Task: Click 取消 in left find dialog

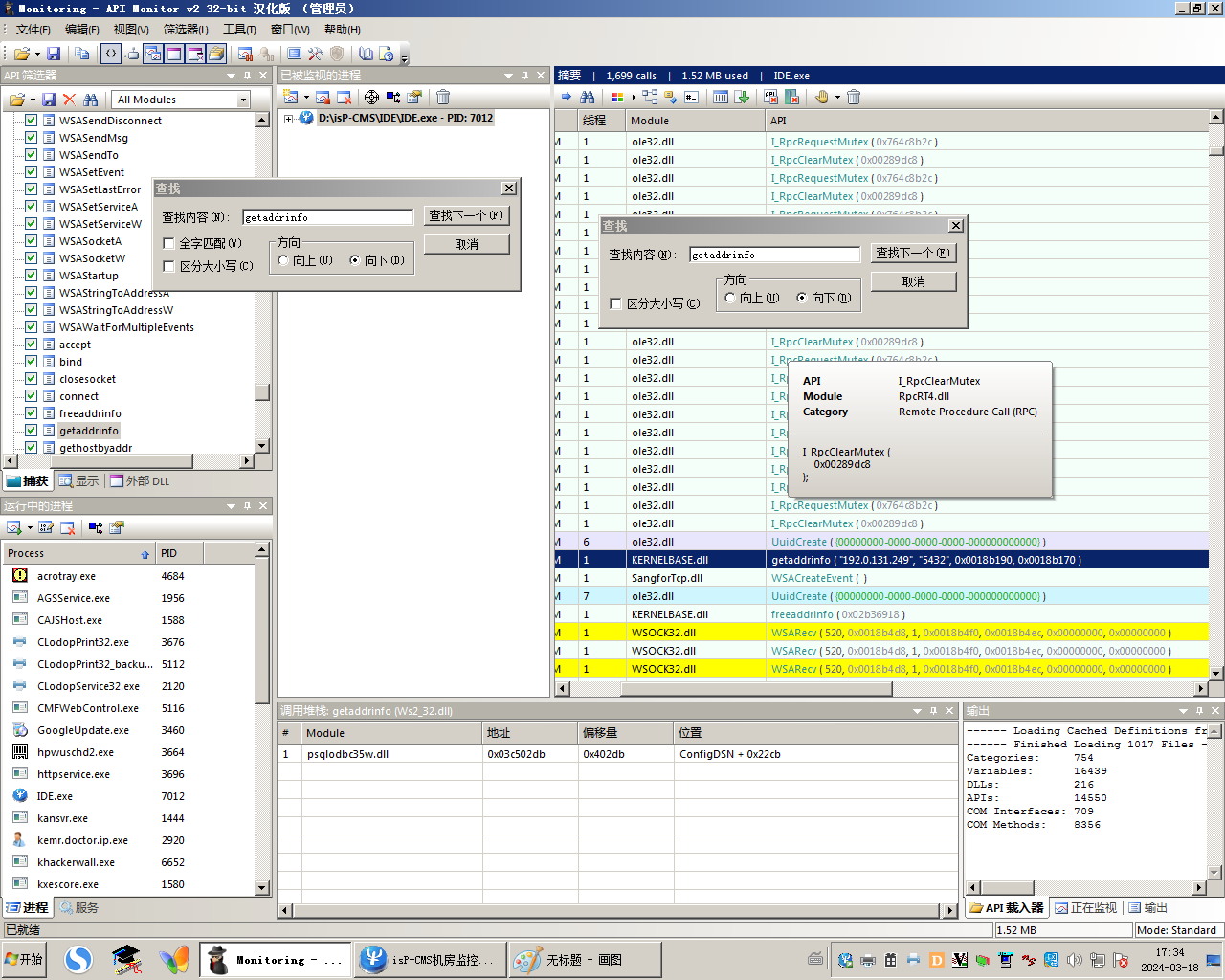Action: (x=466, y=244)
